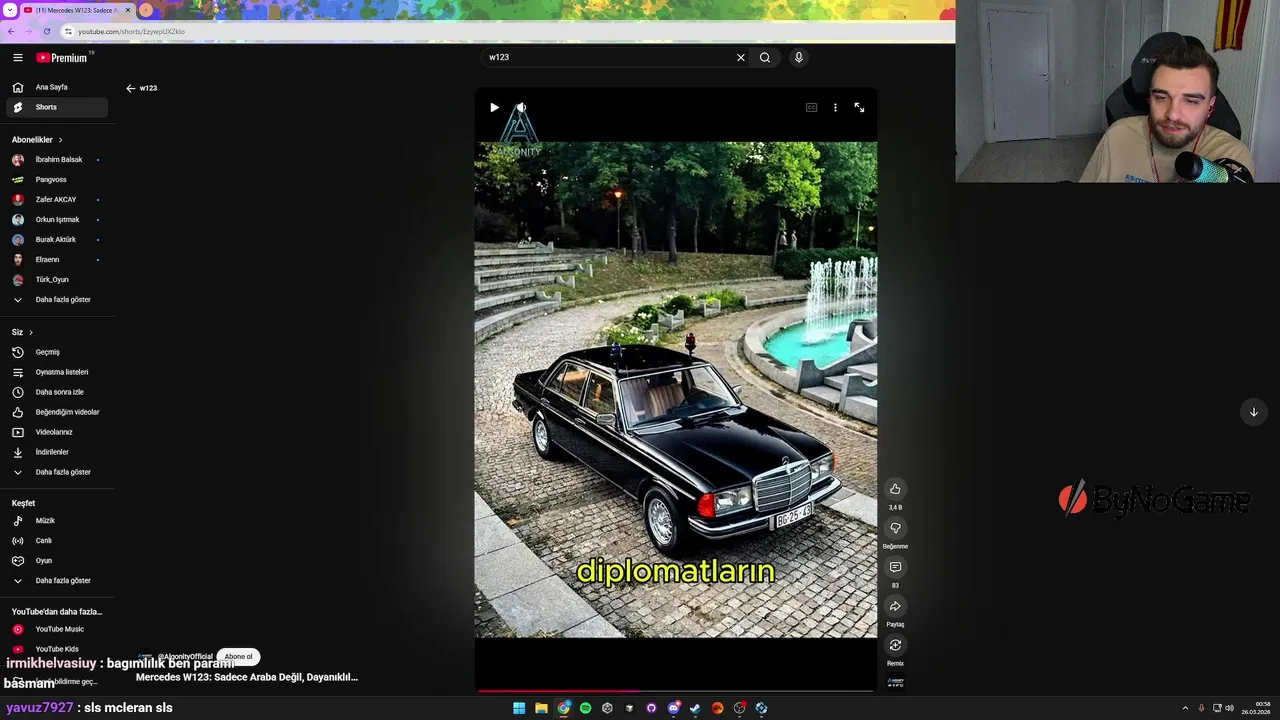Start voice search with microphone
Screen dimensions: 1280x720
[798, 58]
